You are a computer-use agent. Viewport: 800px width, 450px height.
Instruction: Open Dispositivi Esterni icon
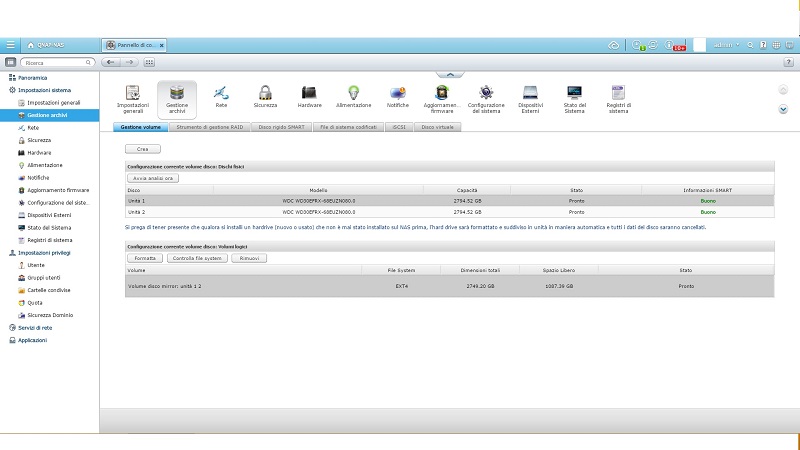531,95
